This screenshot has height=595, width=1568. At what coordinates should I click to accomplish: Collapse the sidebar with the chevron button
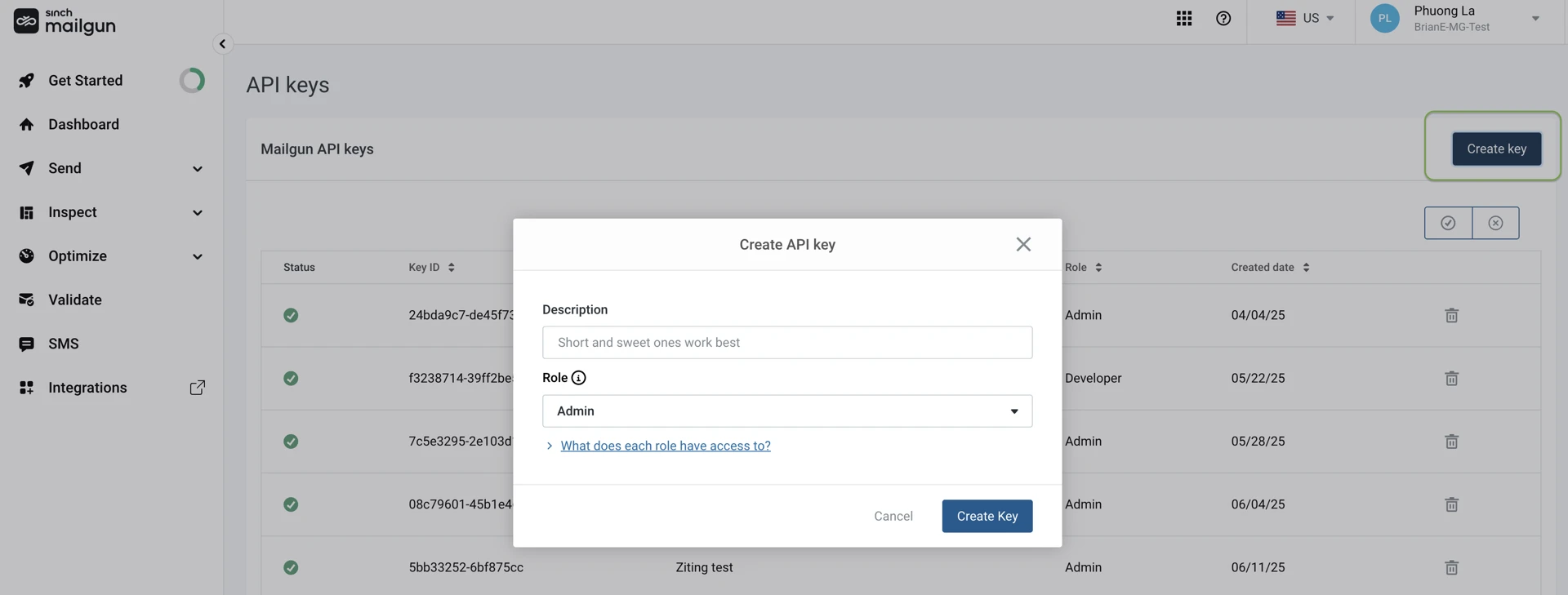[222, 44]
